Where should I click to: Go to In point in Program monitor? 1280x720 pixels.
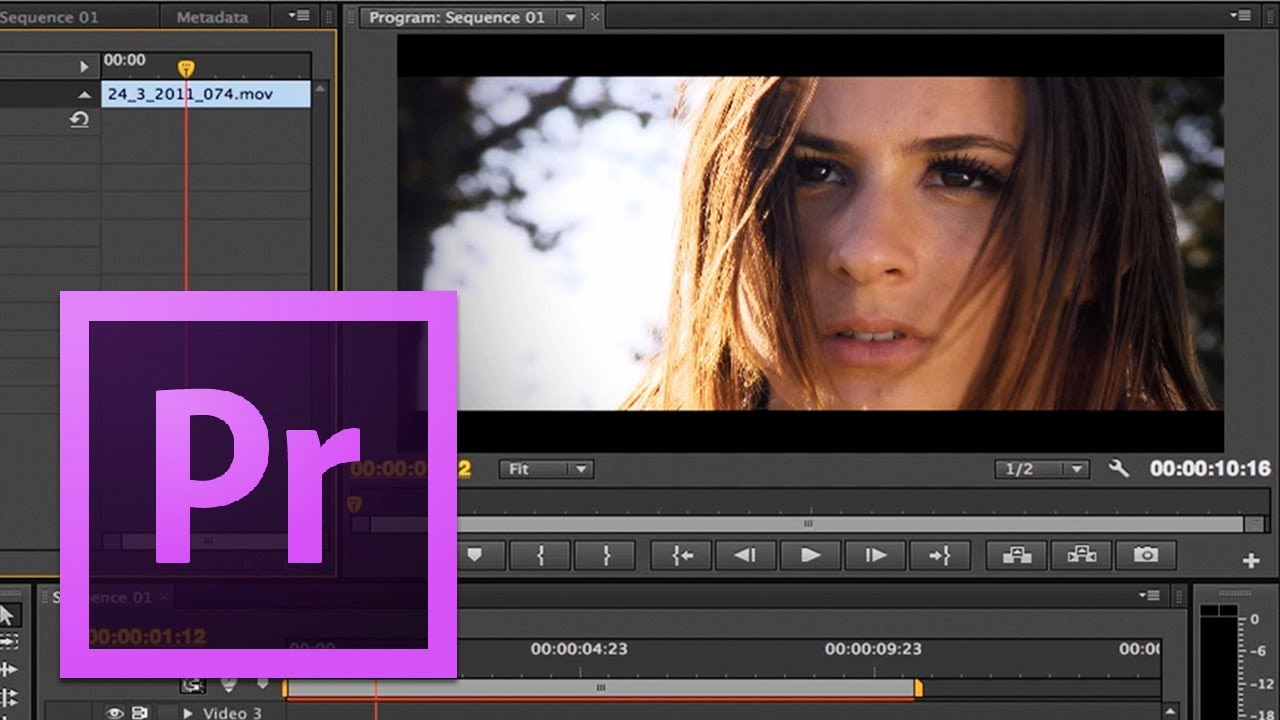click(x=681, y=555)
